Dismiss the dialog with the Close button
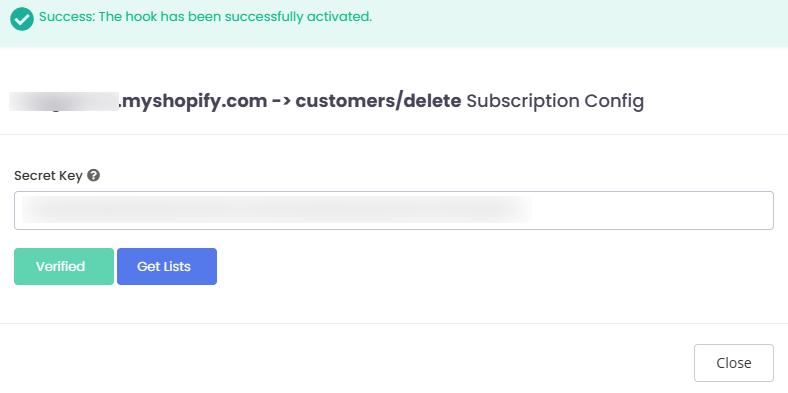 tap(734, 363)
